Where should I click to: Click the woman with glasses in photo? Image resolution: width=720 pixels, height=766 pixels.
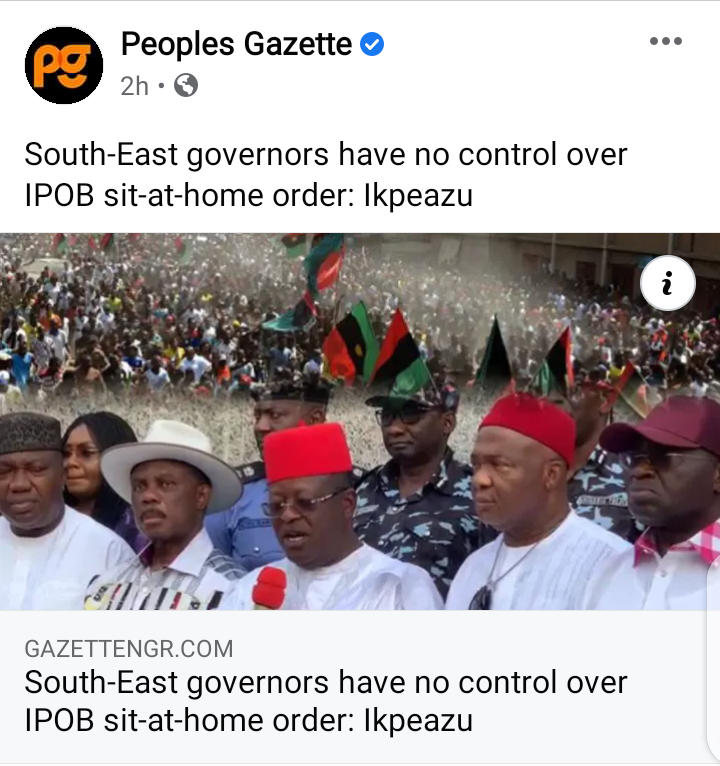click(x=98, y=469)
